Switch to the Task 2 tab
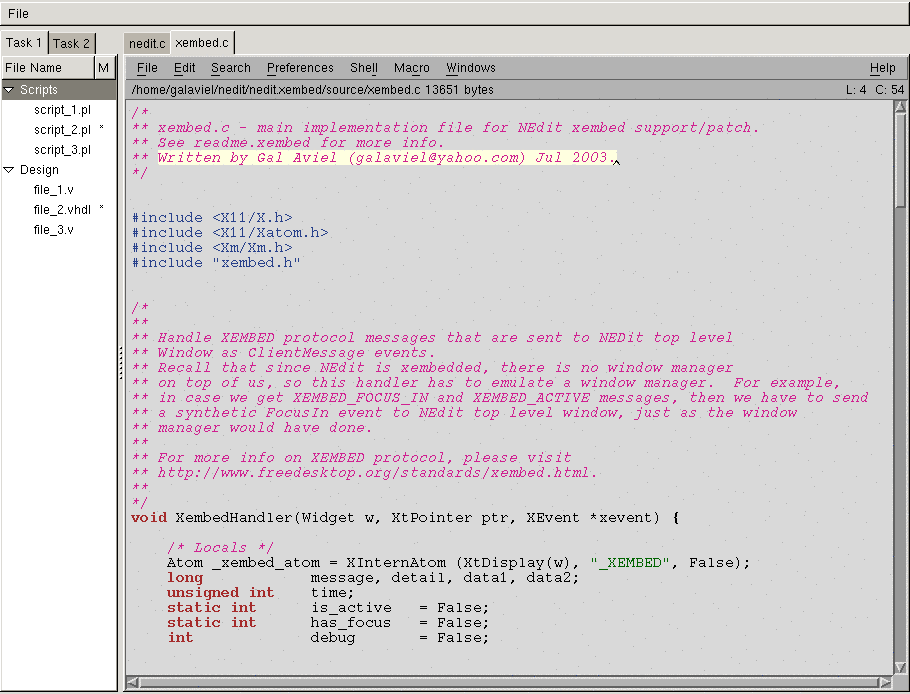The height and width of the screenshot is (694, 910). point(72,43)
